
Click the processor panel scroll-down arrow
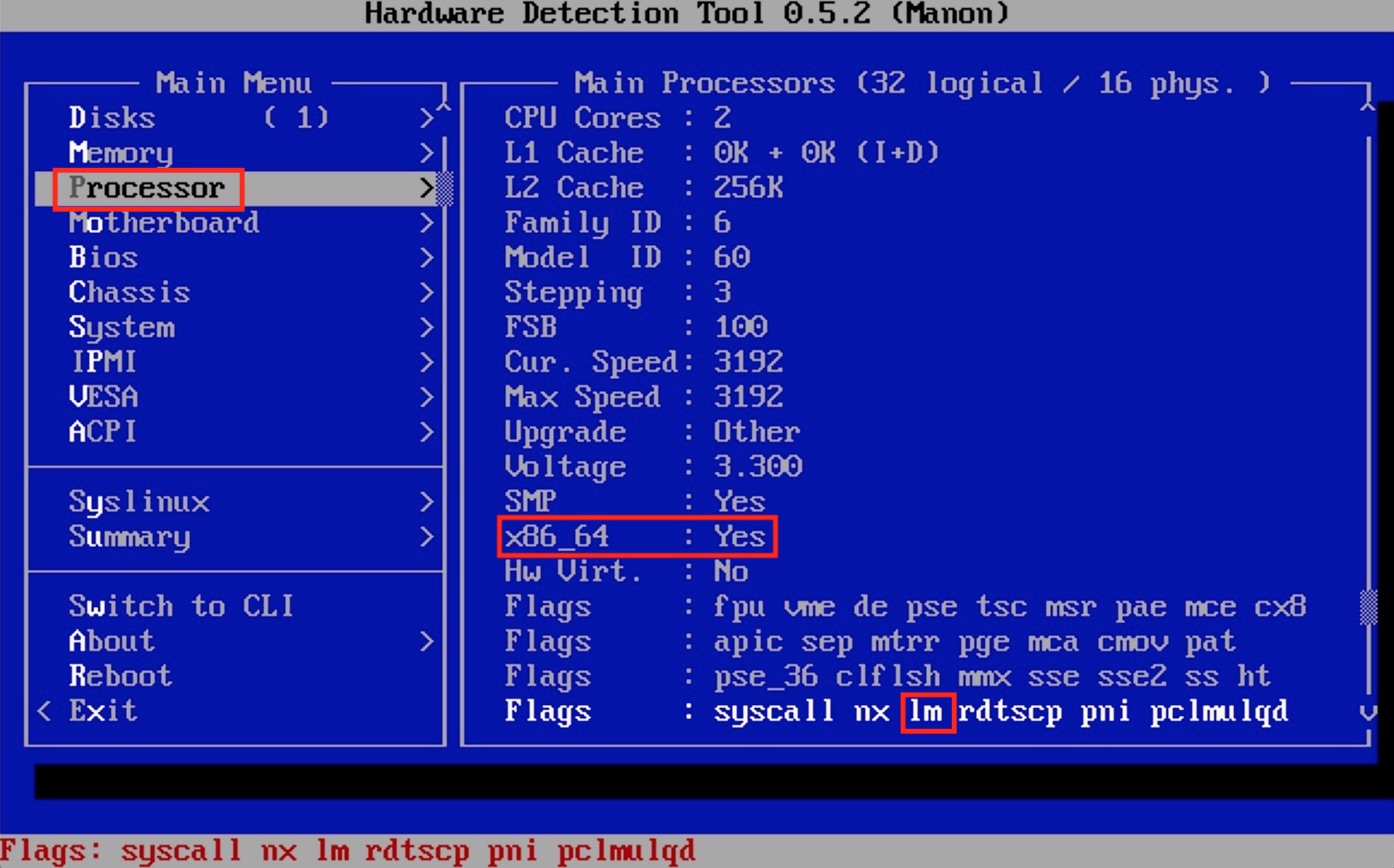click(1369, 712)
